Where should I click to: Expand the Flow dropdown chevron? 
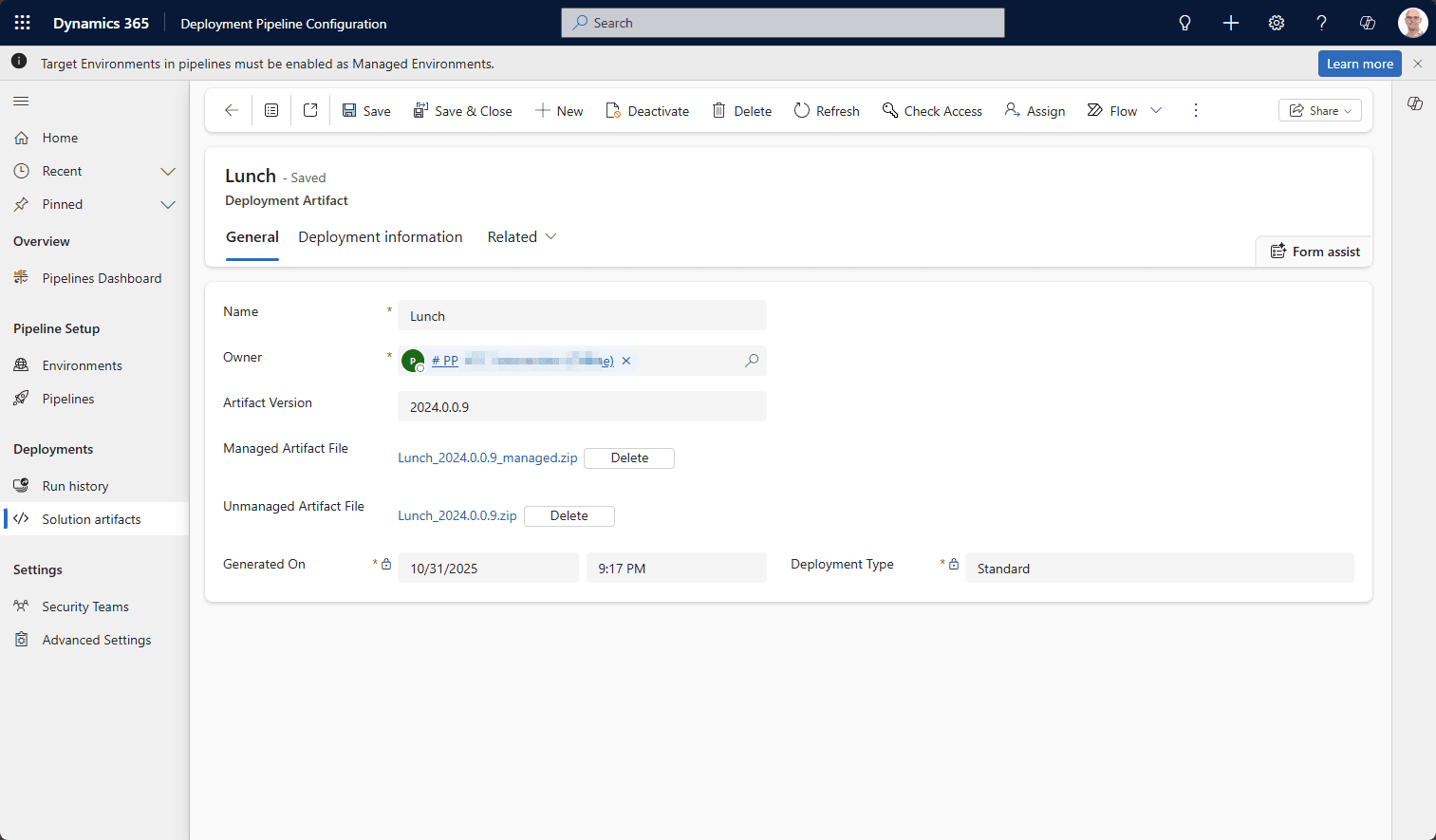point(1156,111)
